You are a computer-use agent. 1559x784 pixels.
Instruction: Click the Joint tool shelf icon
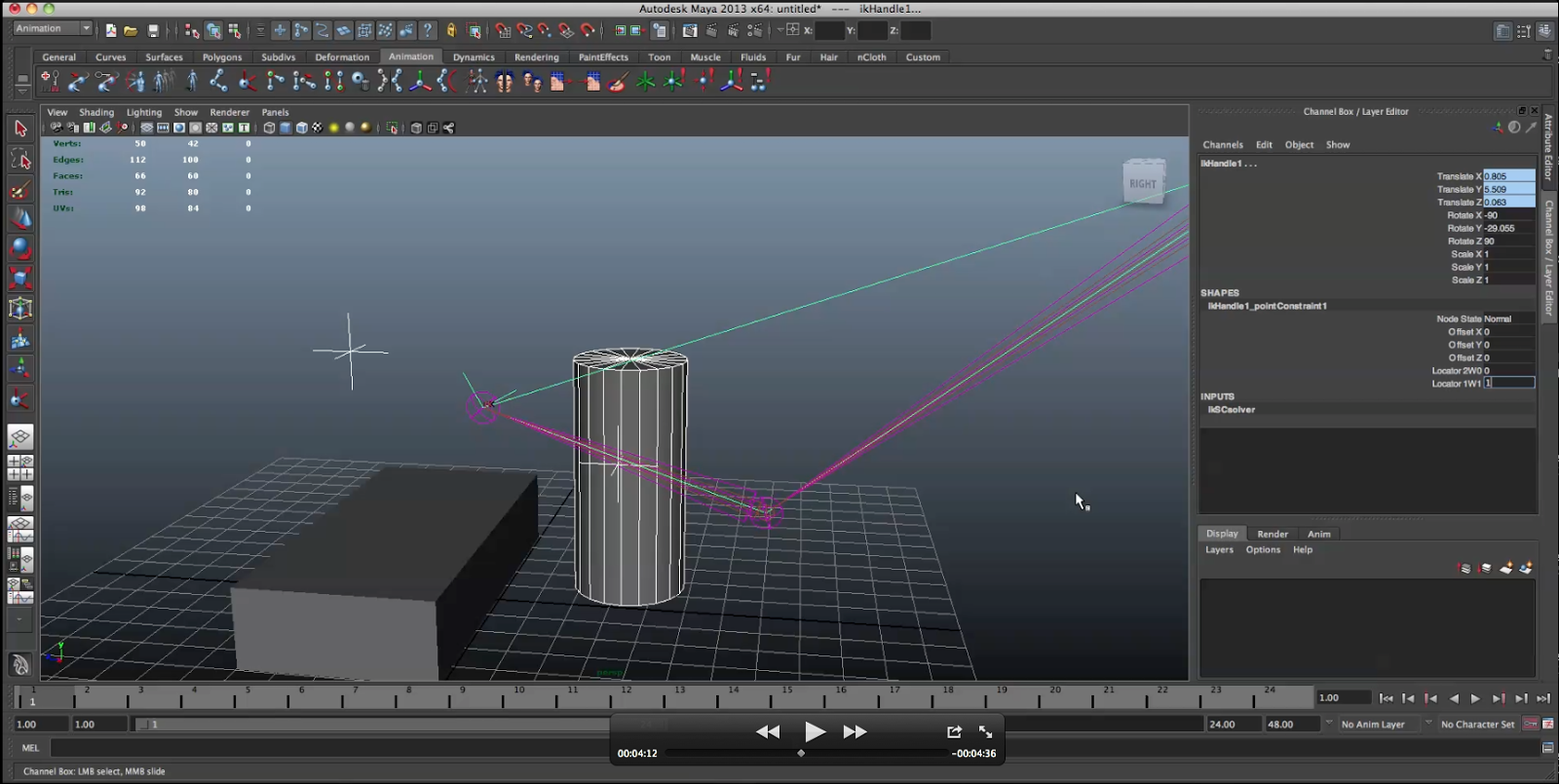click(217, 82)
